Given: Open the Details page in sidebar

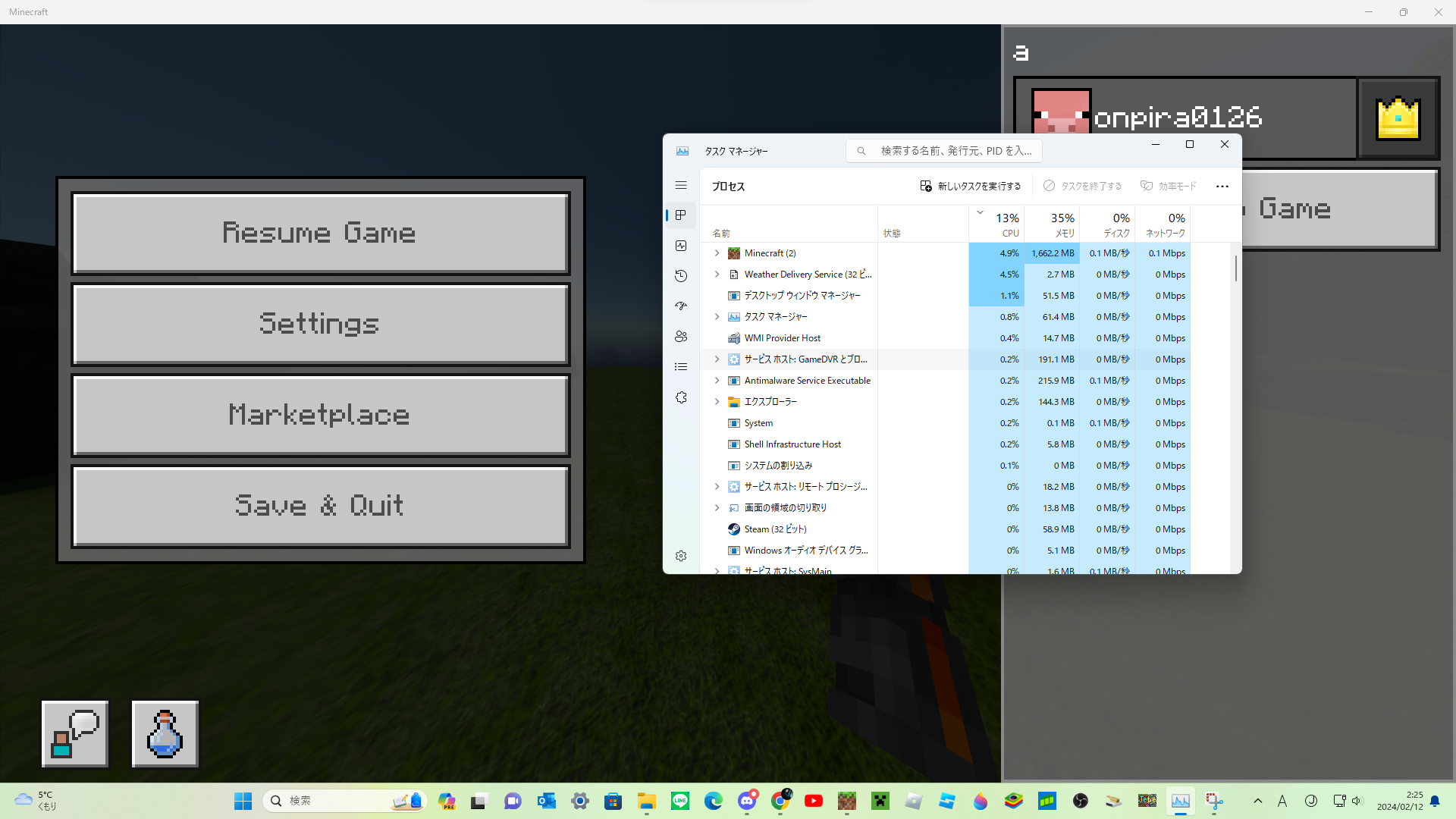Looking at the screenshot, I should click(681, 367).
